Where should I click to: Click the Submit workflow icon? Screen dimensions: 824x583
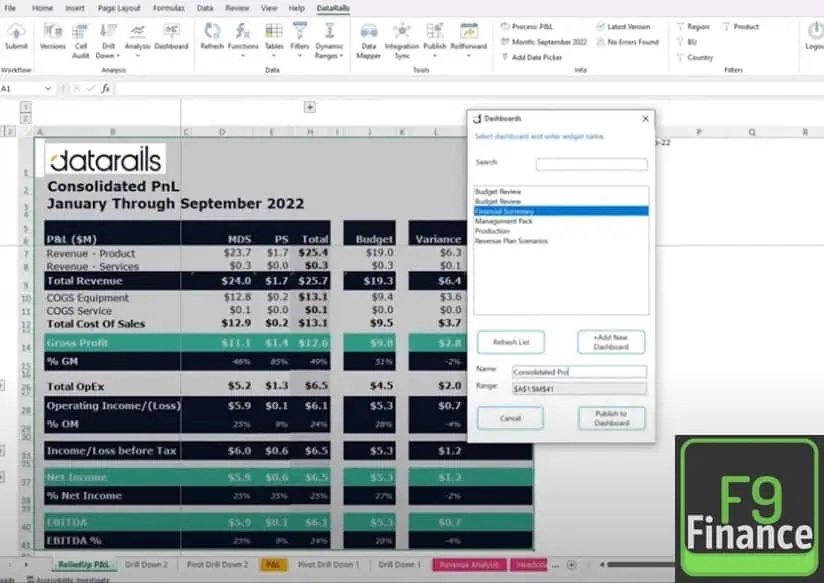pos(15,35)
